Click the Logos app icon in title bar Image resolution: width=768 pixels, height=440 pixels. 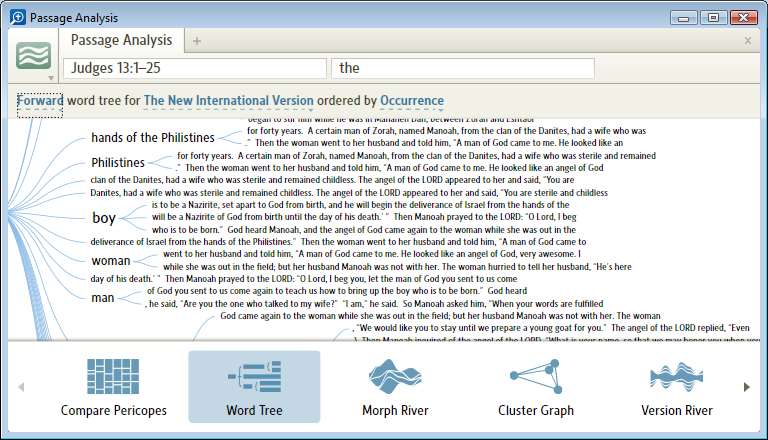[x=18, y=17]
